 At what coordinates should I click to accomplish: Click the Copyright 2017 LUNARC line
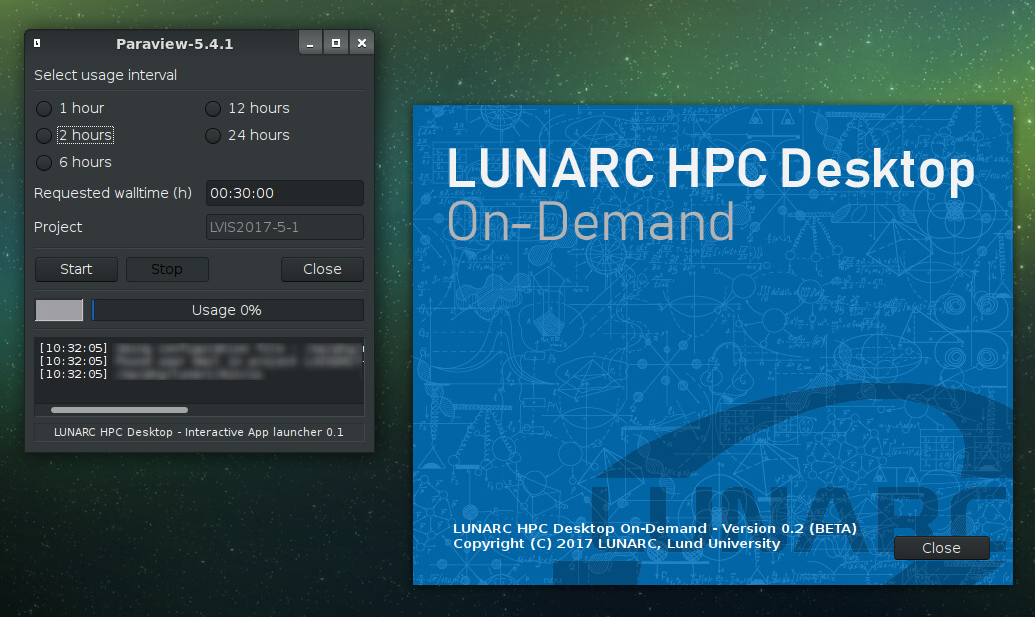tap(617, 544)
